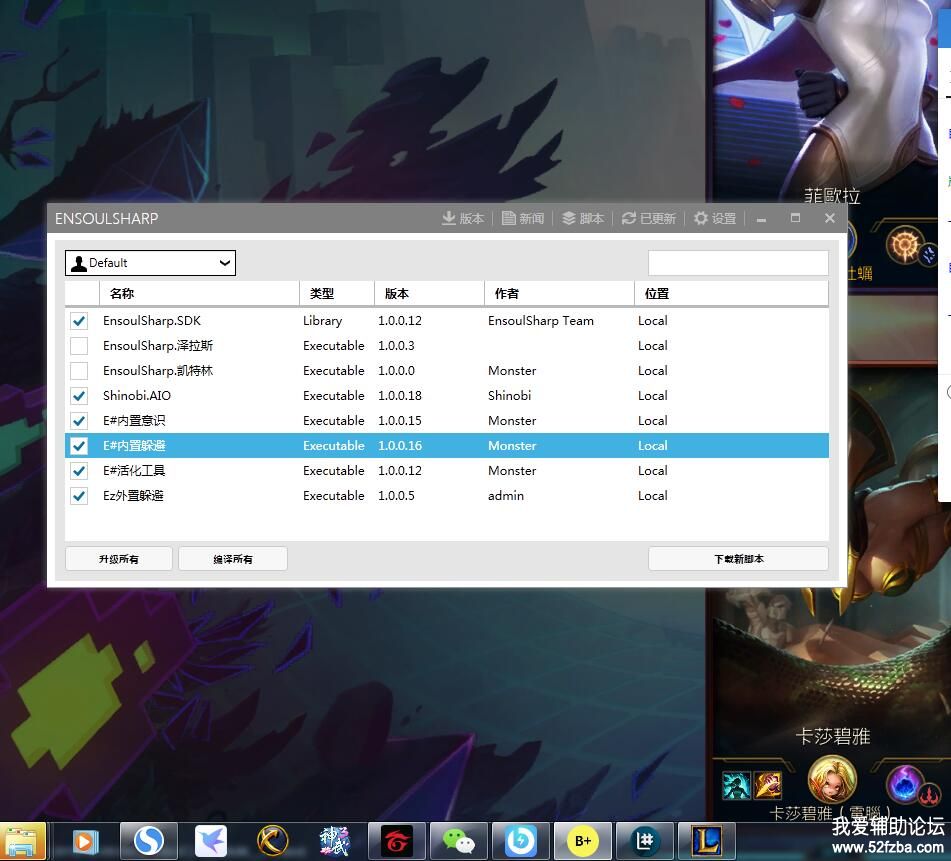Screen dimensions: 951x861
Task: Open the 脚本 scripts menu item
Action: (x=583, y=218)
